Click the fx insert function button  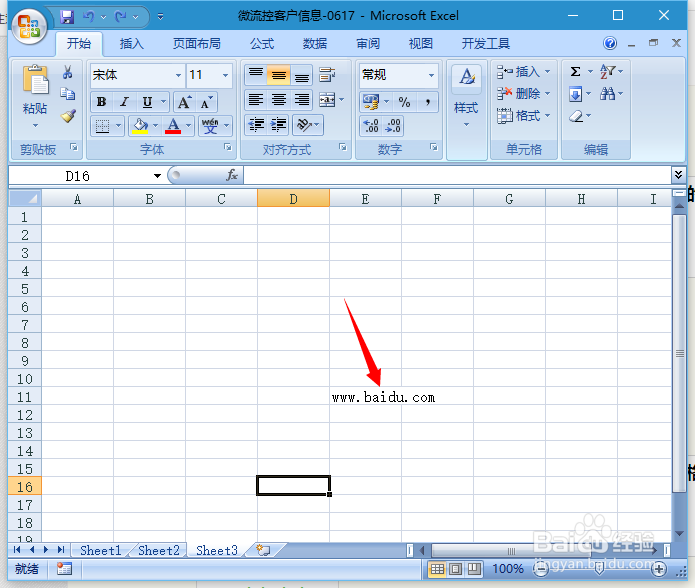(x=232, y=175)
